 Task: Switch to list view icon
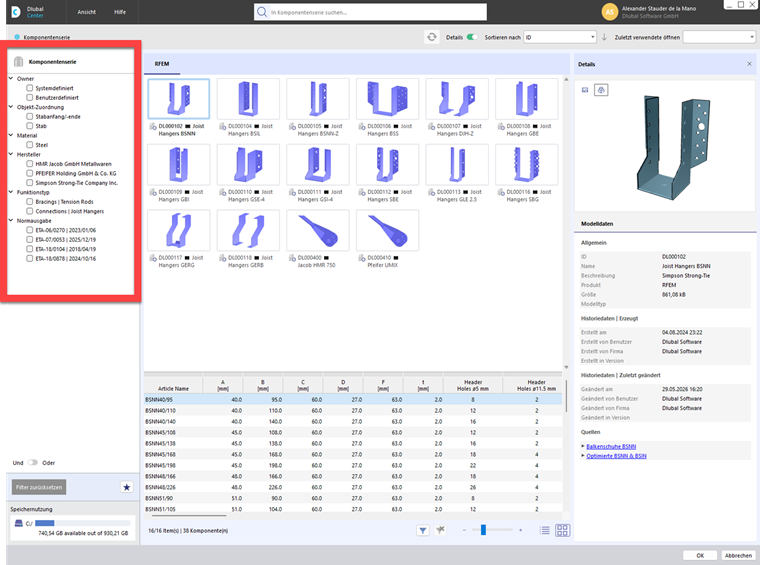(x=545, y=531)
